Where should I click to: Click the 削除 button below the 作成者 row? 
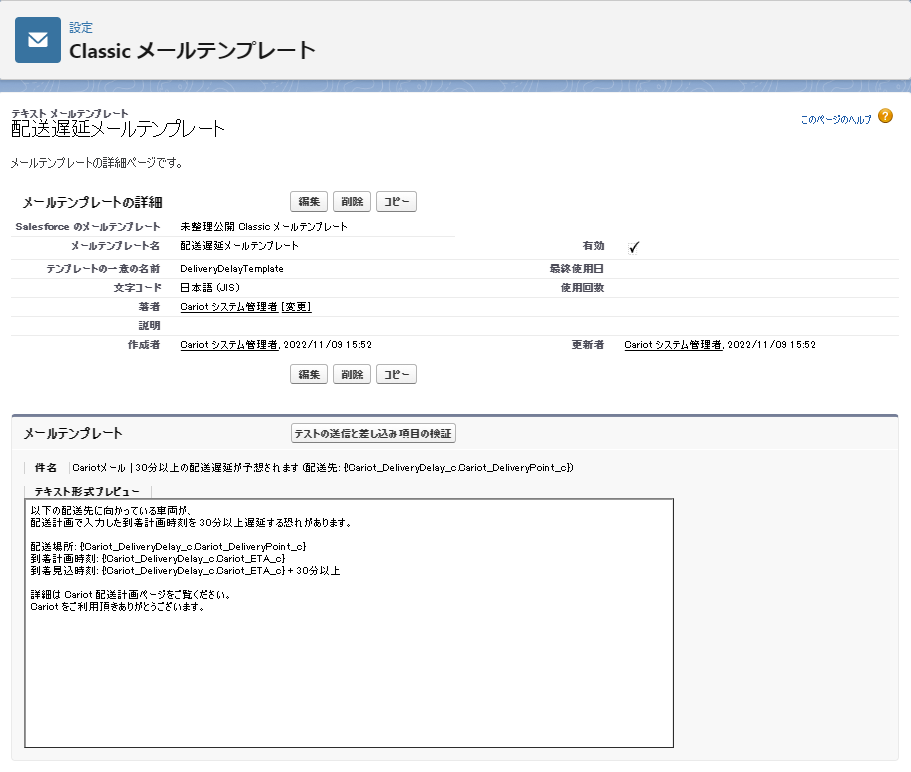[x=352, y=374]
